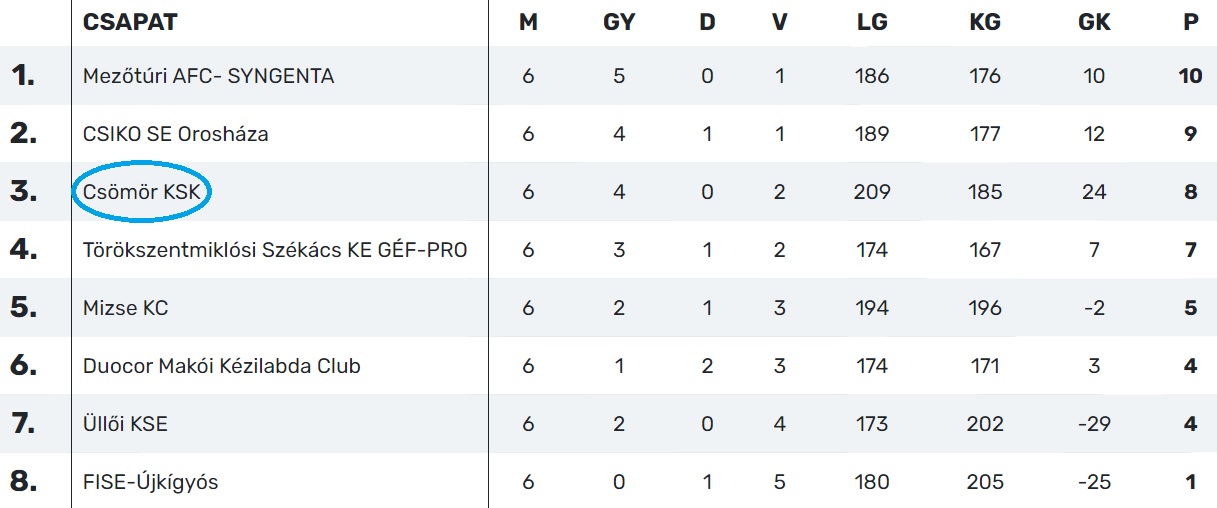Sort by the V losses header

click(x=780, y=22)
